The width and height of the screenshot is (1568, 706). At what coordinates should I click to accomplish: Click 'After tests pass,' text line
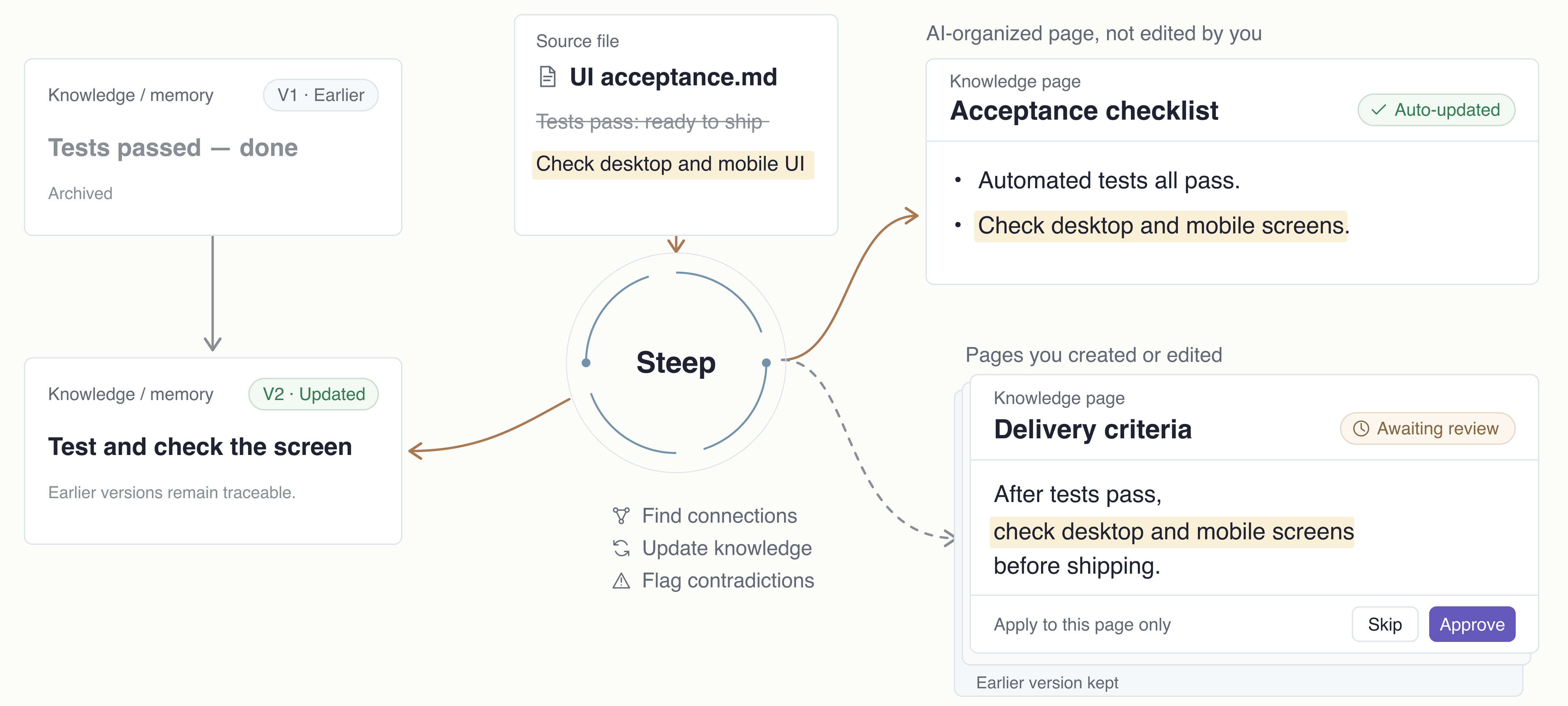[1077, 494]
